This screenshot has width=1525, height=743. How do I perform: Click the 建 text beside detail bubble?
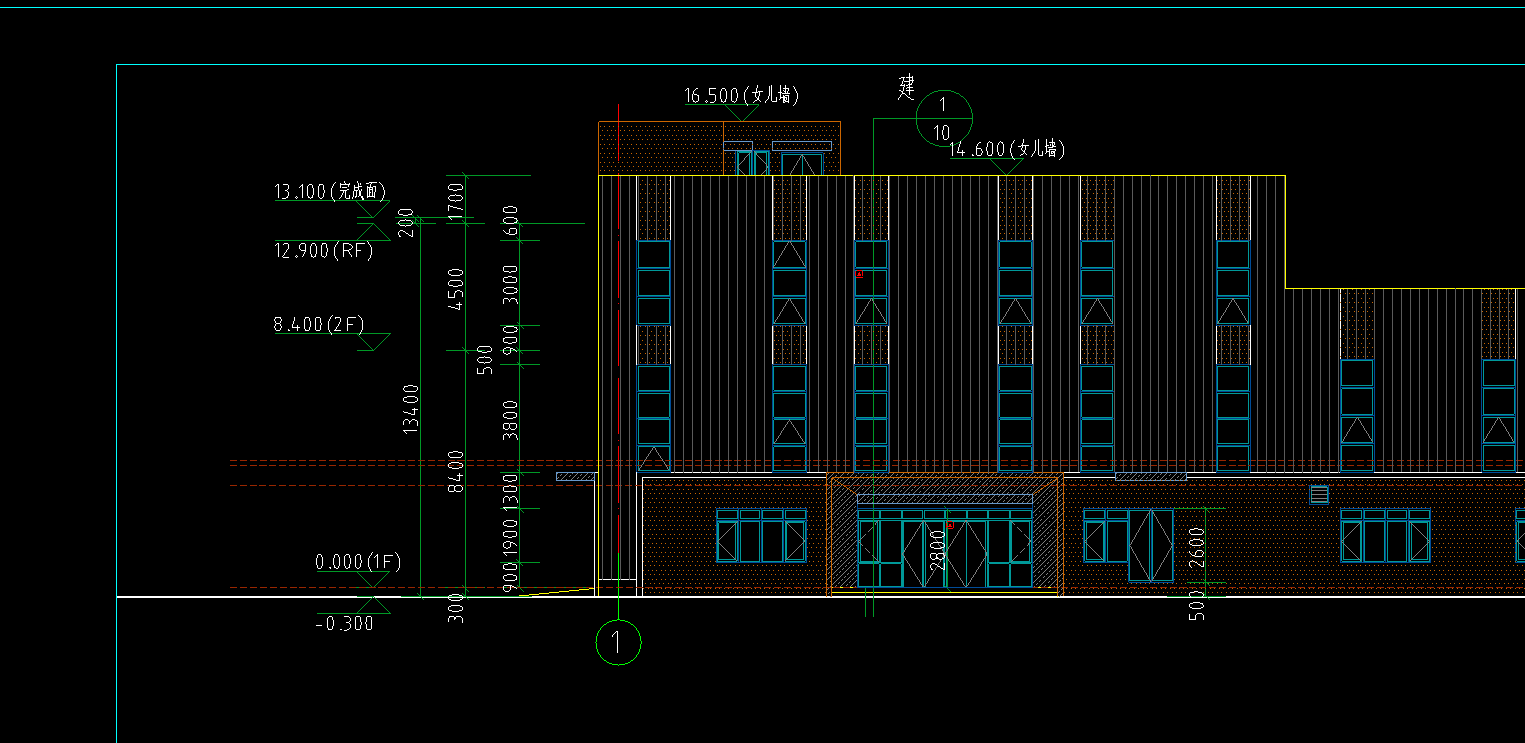906,87
